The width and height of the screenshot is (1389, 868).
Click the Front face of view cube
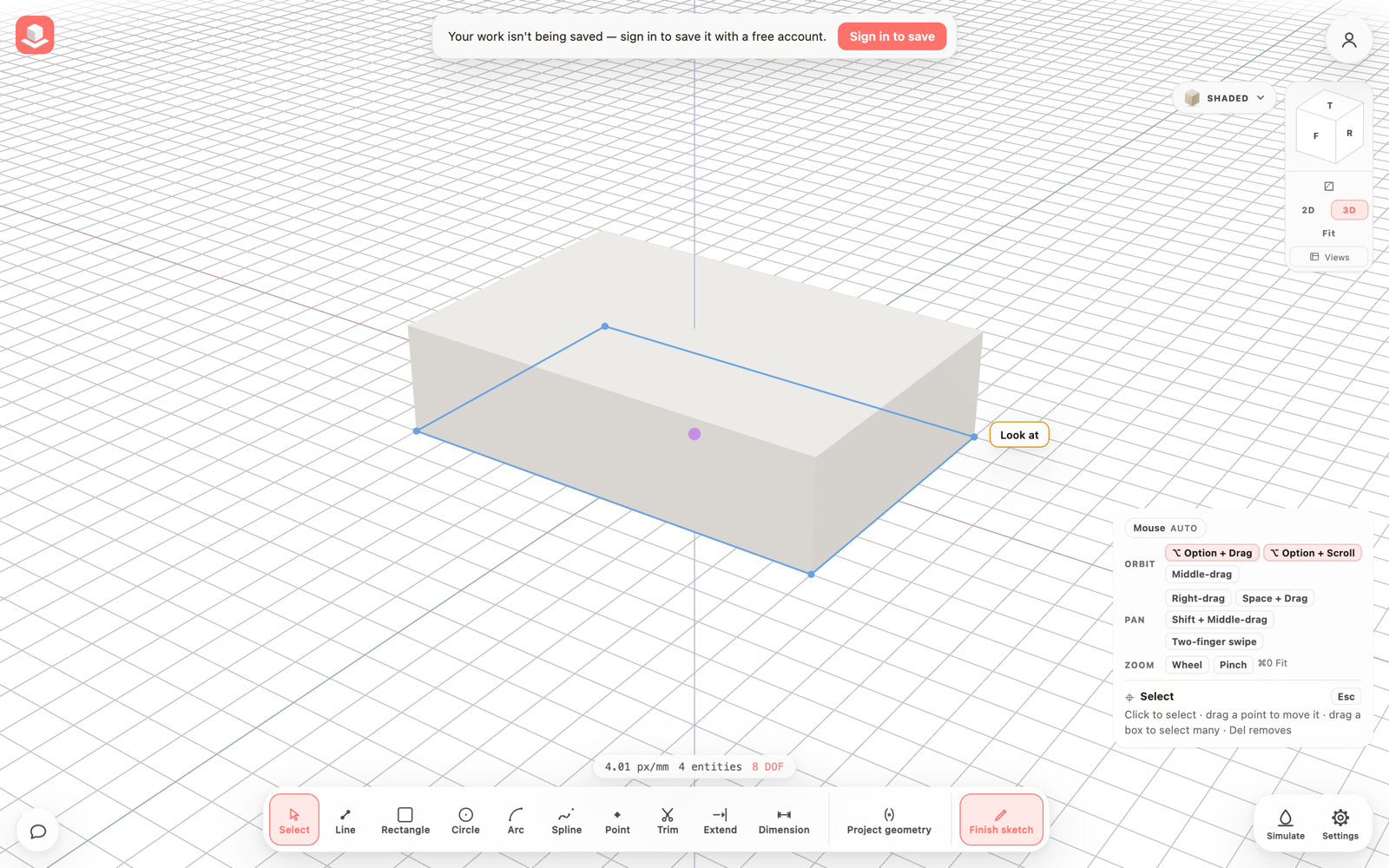[x=1316, y=136]
